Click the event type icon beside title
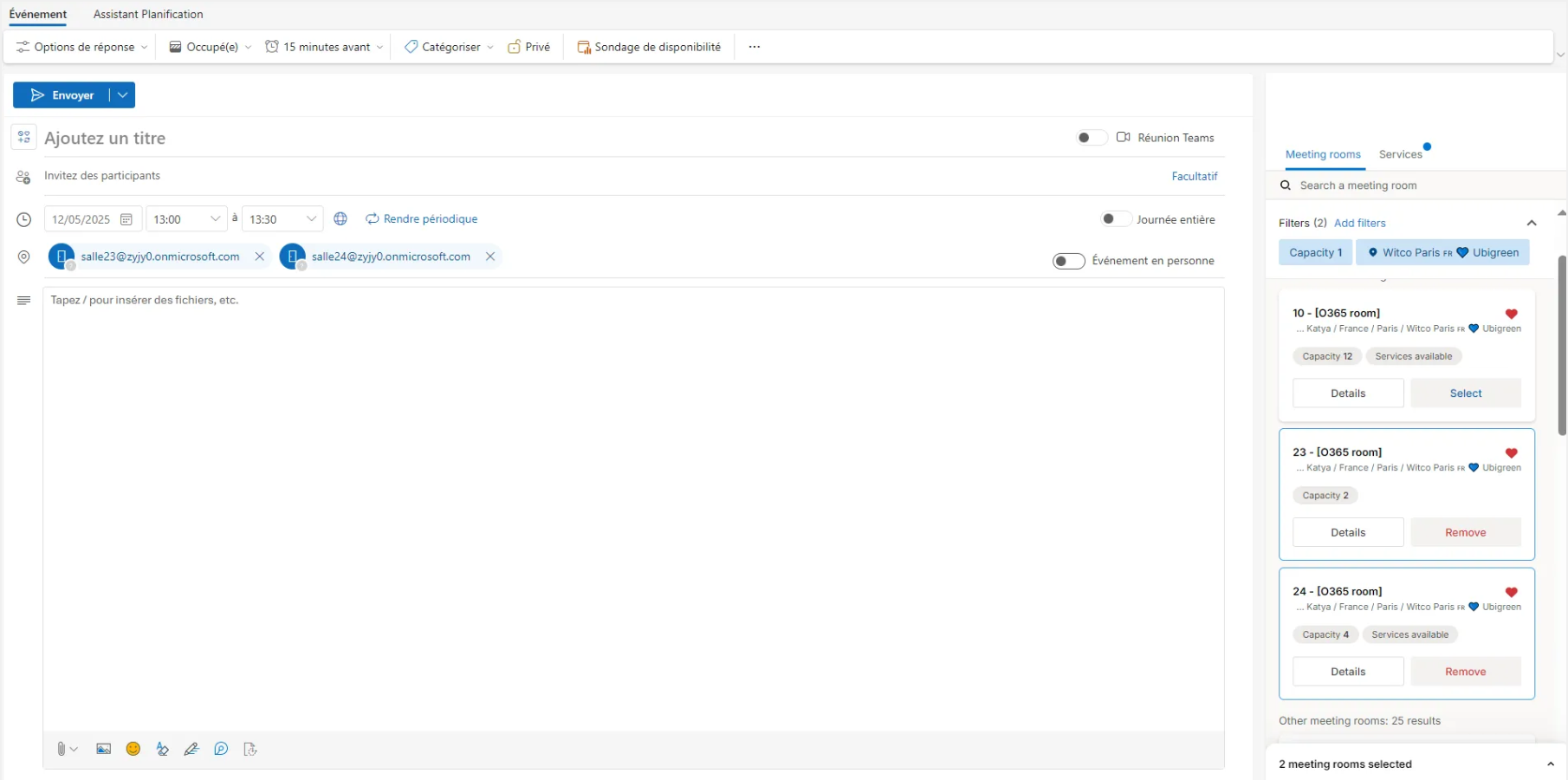The image size is (1568, 780). pyautogui.click(x=23, y=137)
